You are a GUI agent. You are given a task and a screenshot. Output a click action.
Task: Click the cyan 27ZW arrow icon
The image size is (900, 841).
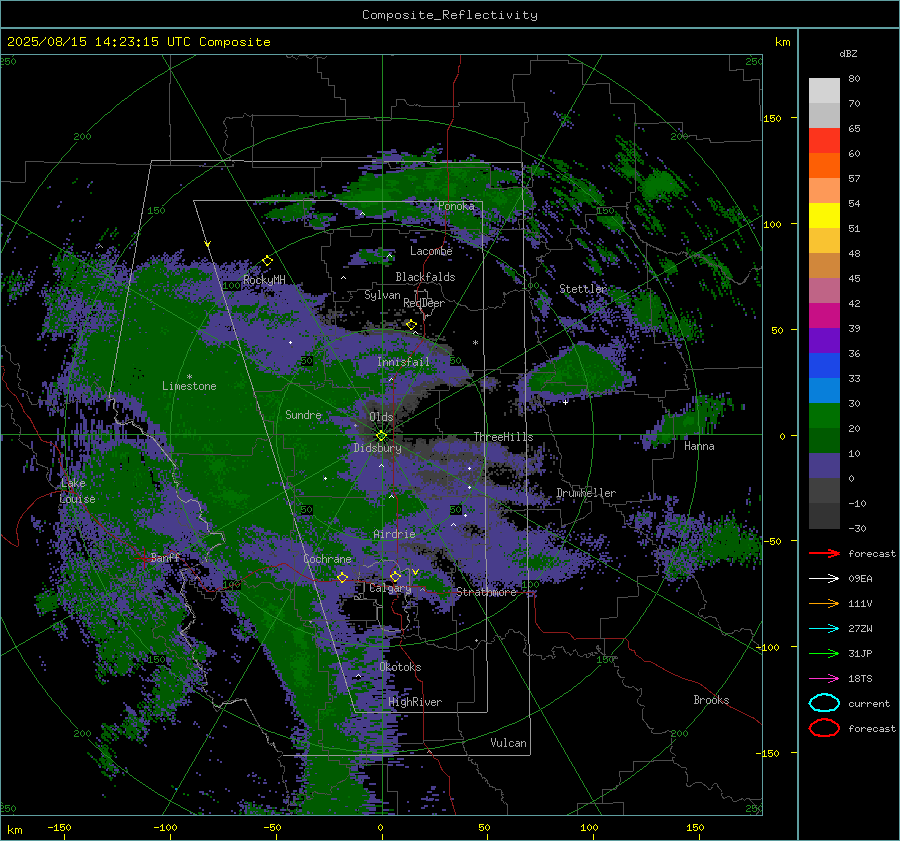[x=824, y=629]
